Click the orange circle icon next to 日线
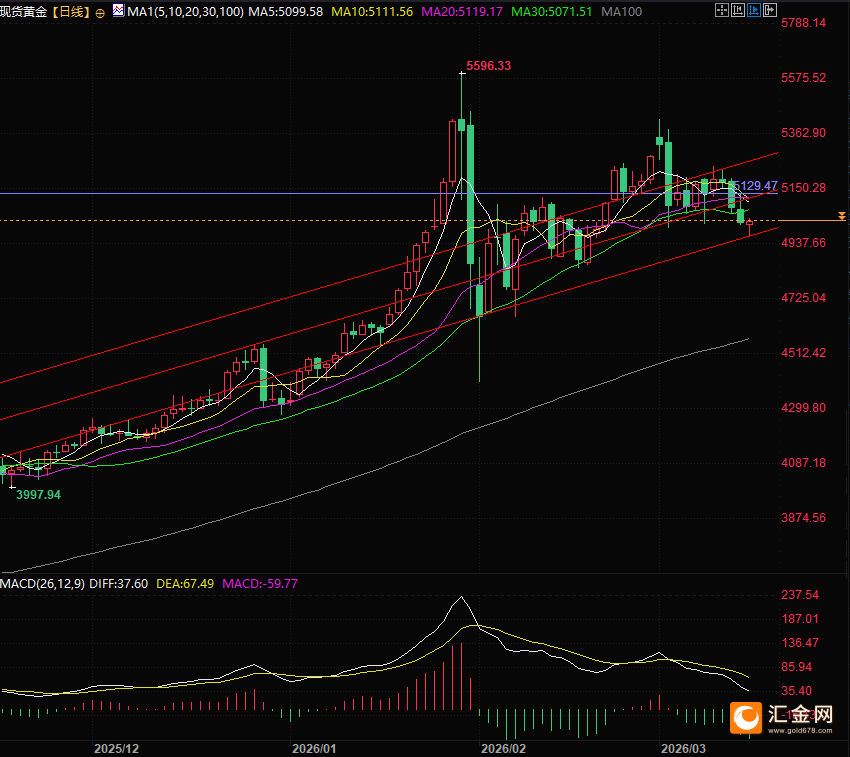Image resolution: width=850 pixels, height=757 pixels. click(100, 13)
